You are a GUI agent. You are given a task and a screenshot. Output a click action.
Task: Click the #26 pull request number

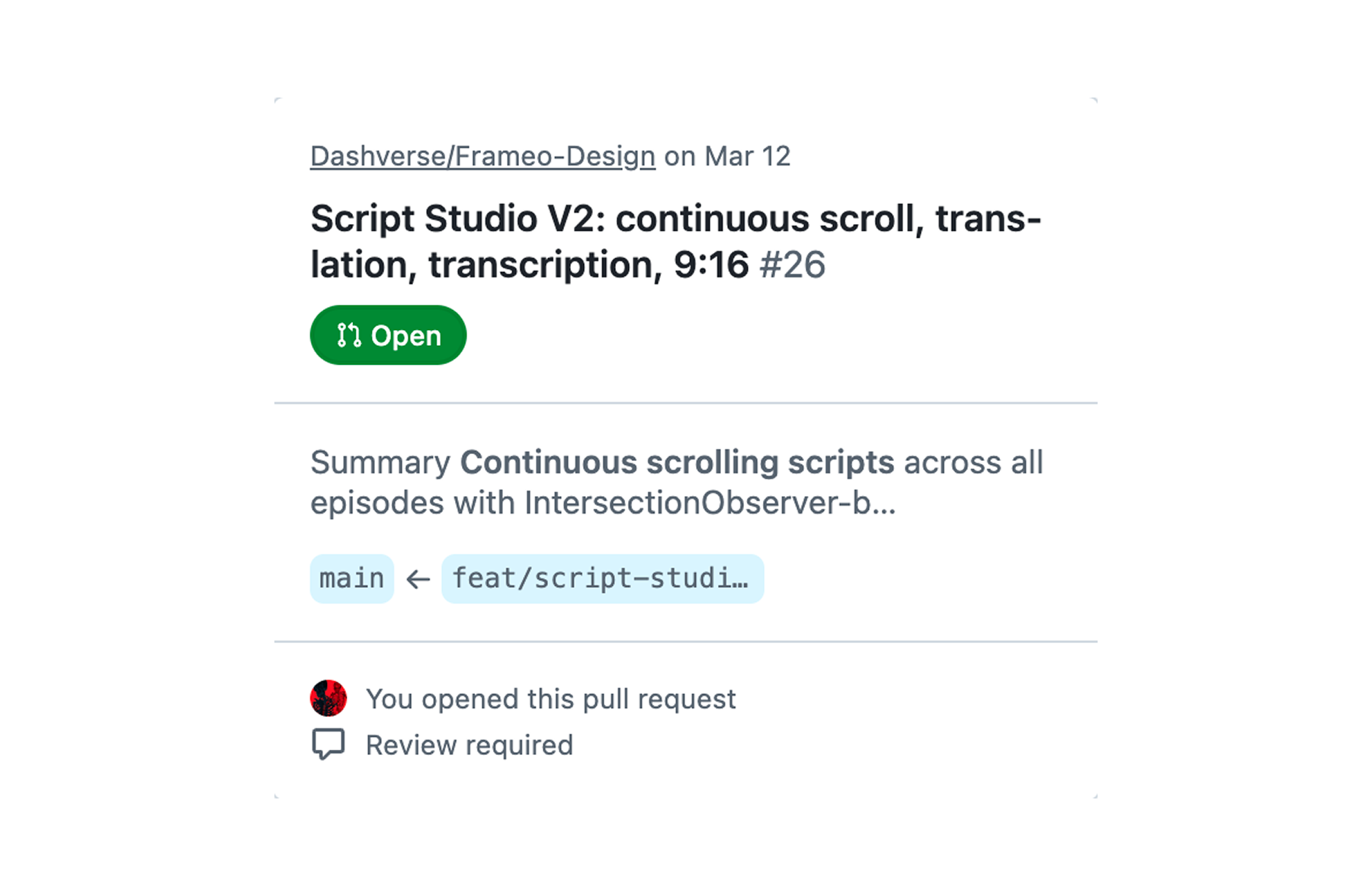click(x=792, y=265)
